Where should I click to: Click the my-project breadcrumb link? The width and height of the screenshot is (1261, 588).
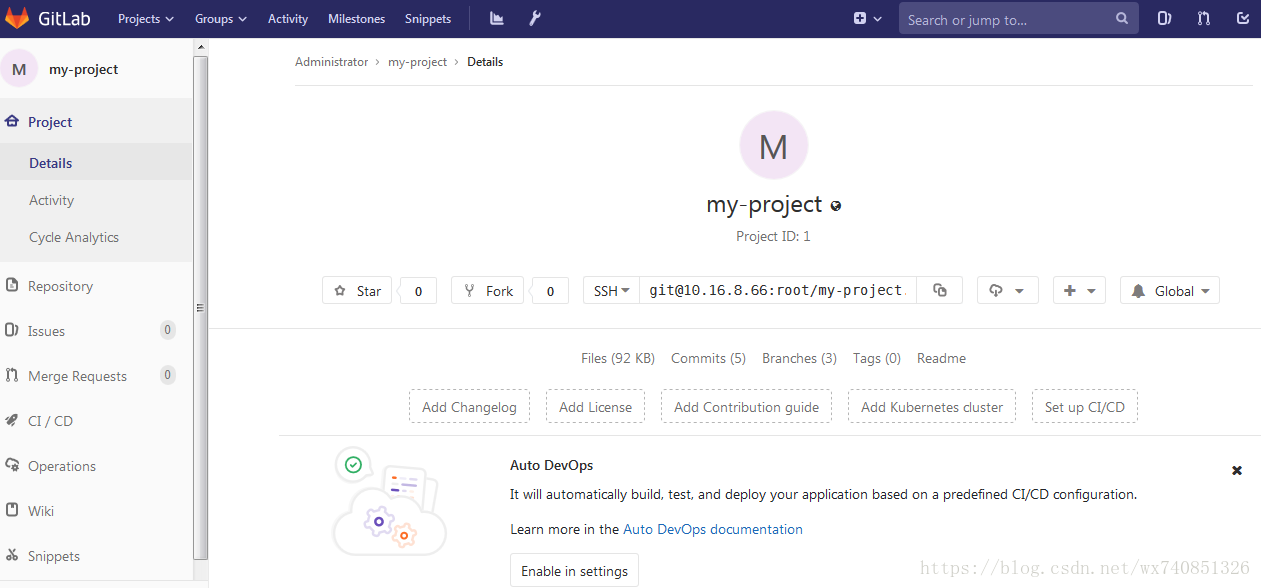click(417, 62)
